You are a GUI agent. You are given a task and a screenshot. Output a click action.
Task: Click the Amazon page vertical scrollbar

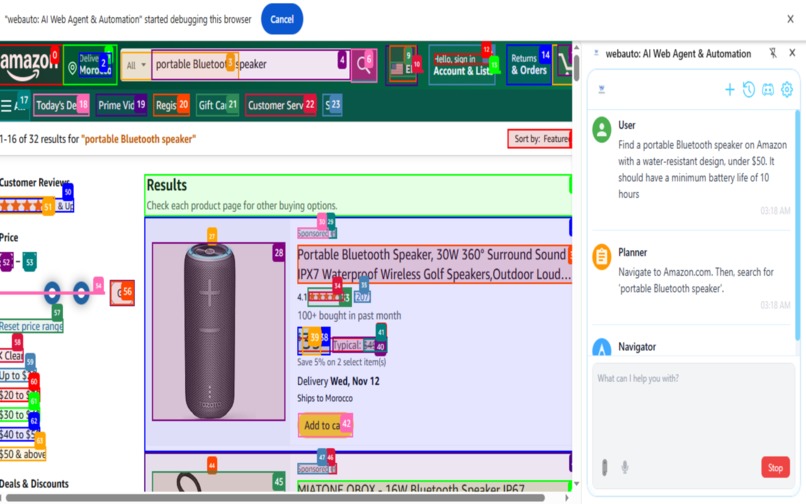[577, 67]
